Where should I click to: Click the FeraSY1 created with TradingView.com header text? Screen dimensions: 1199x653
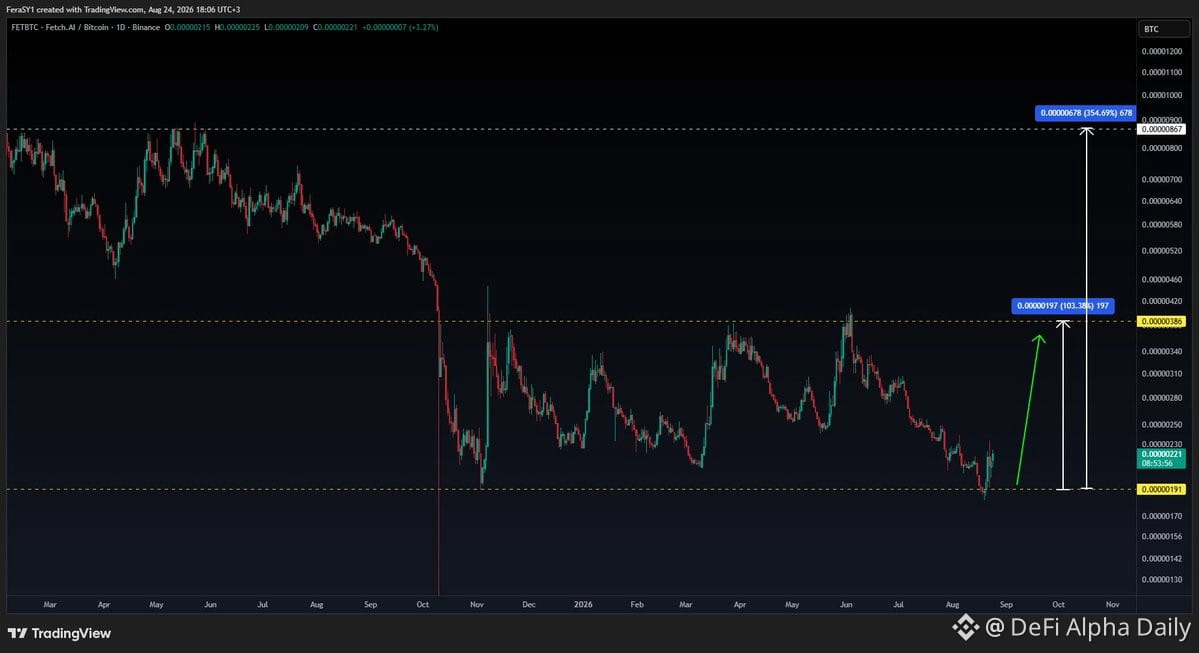[x=123, y=10]
